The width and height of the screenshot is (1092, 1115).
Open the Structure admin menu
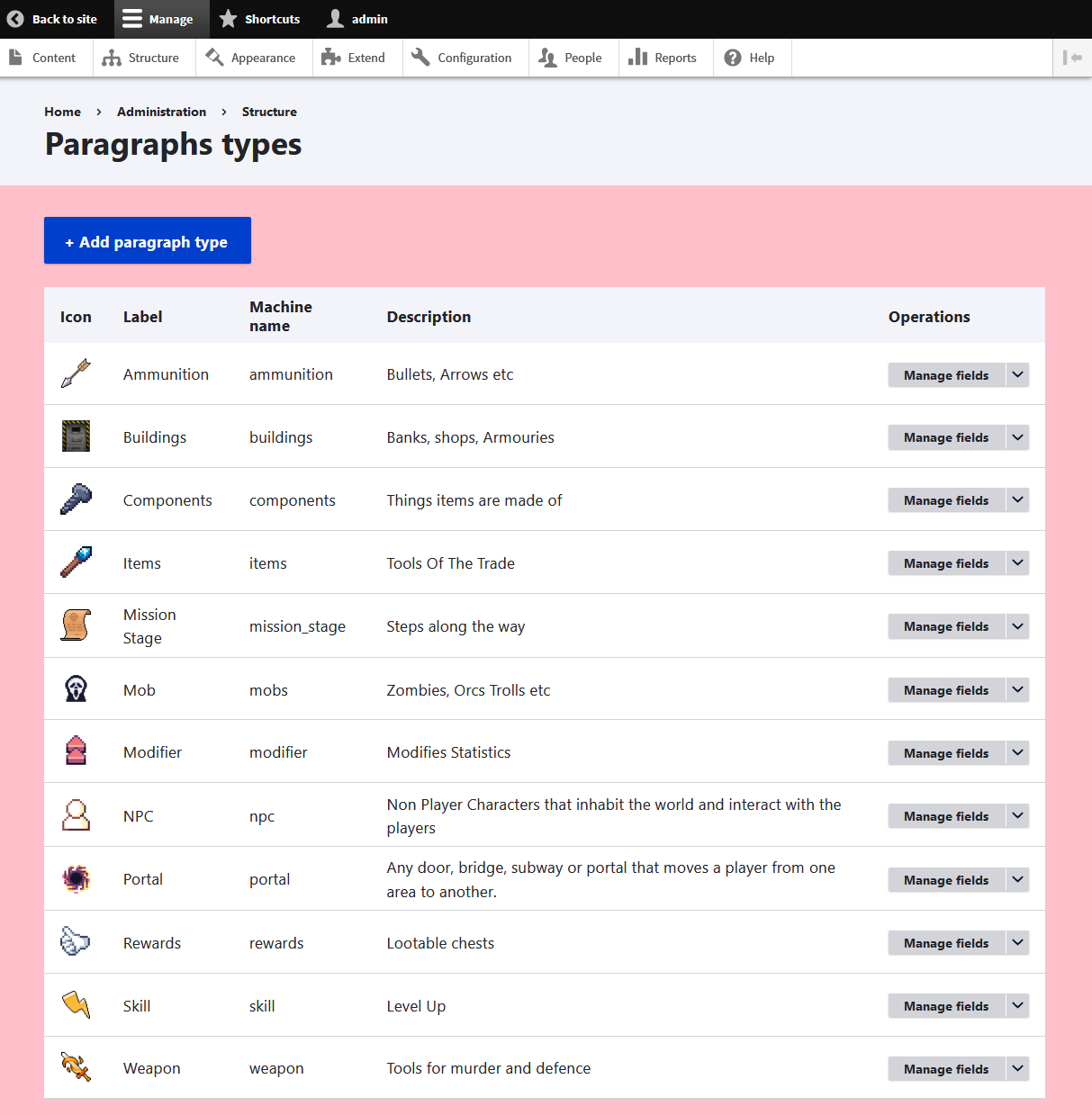tap(141, 58)
